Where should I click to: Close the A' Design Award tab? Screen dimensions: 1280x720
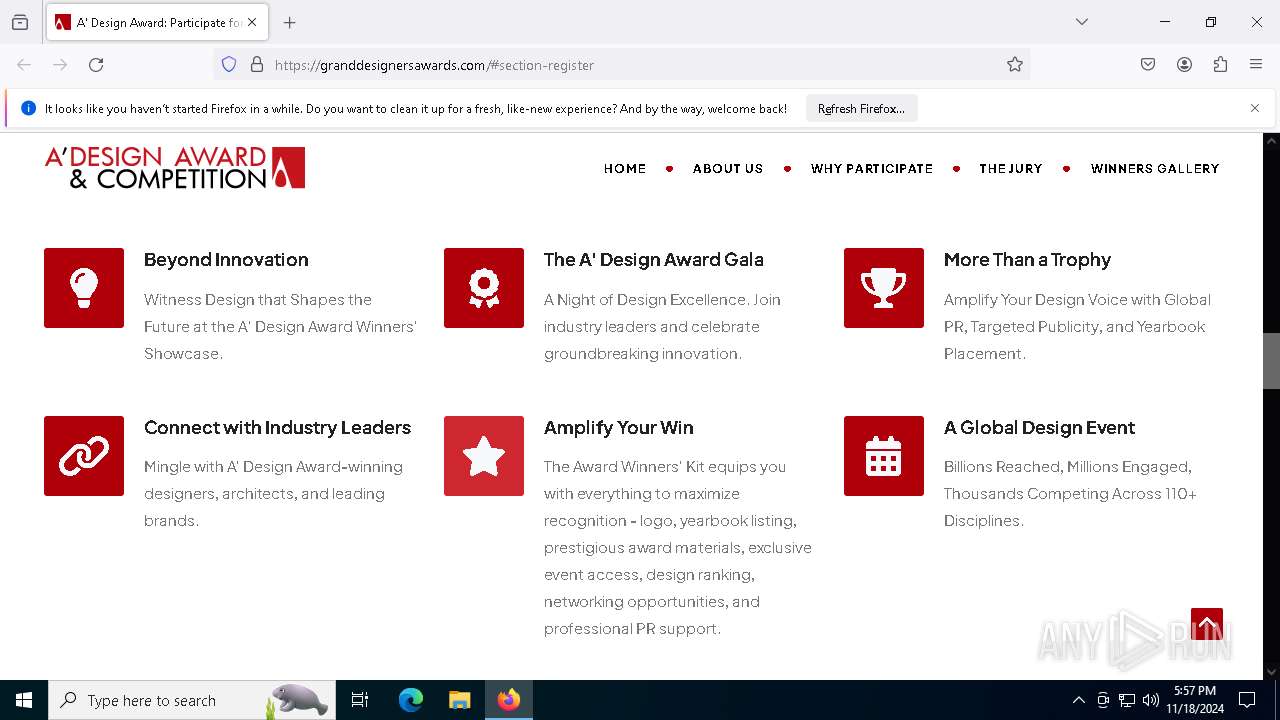tap(252, 22)
